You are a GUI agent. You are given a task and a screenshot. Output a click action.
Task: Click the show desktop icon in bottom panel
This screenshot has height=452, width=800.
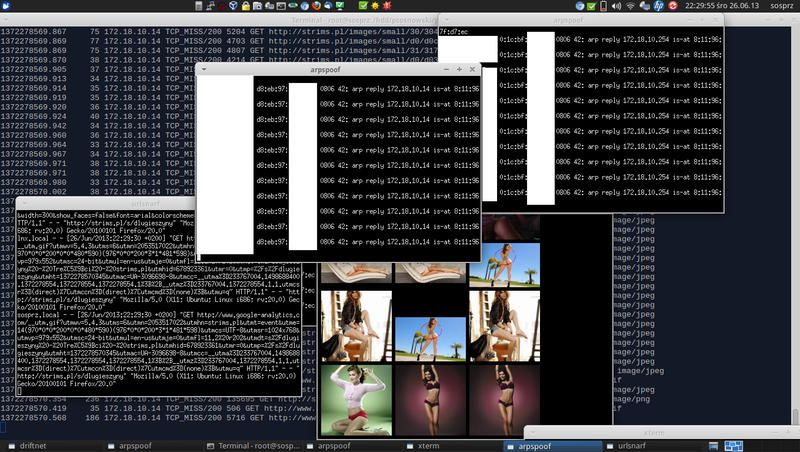tap(713, 446)
